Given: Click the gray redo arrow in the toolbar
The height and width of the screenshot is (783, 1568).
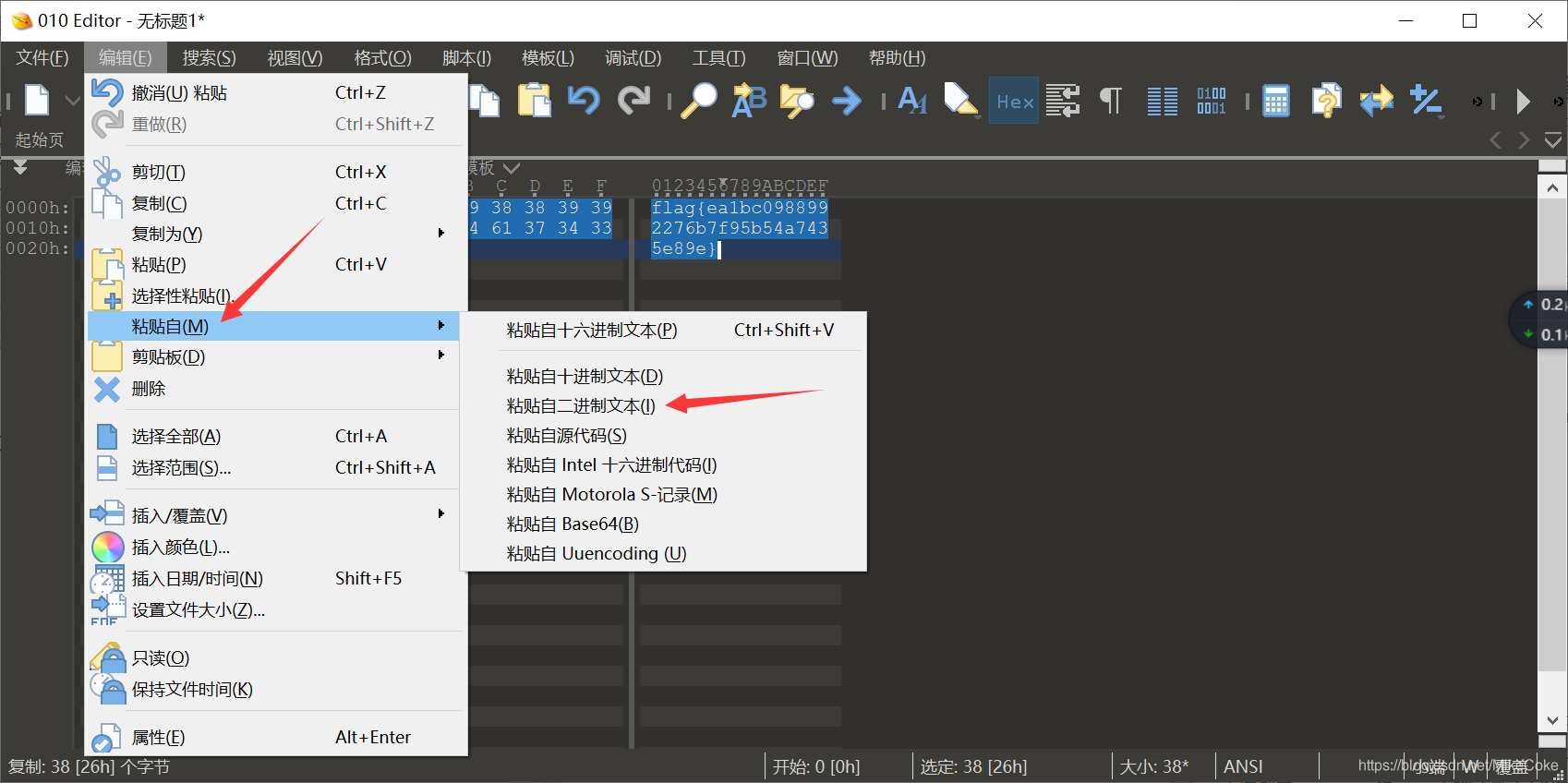Looking at the screenshot, I should 633,100.
